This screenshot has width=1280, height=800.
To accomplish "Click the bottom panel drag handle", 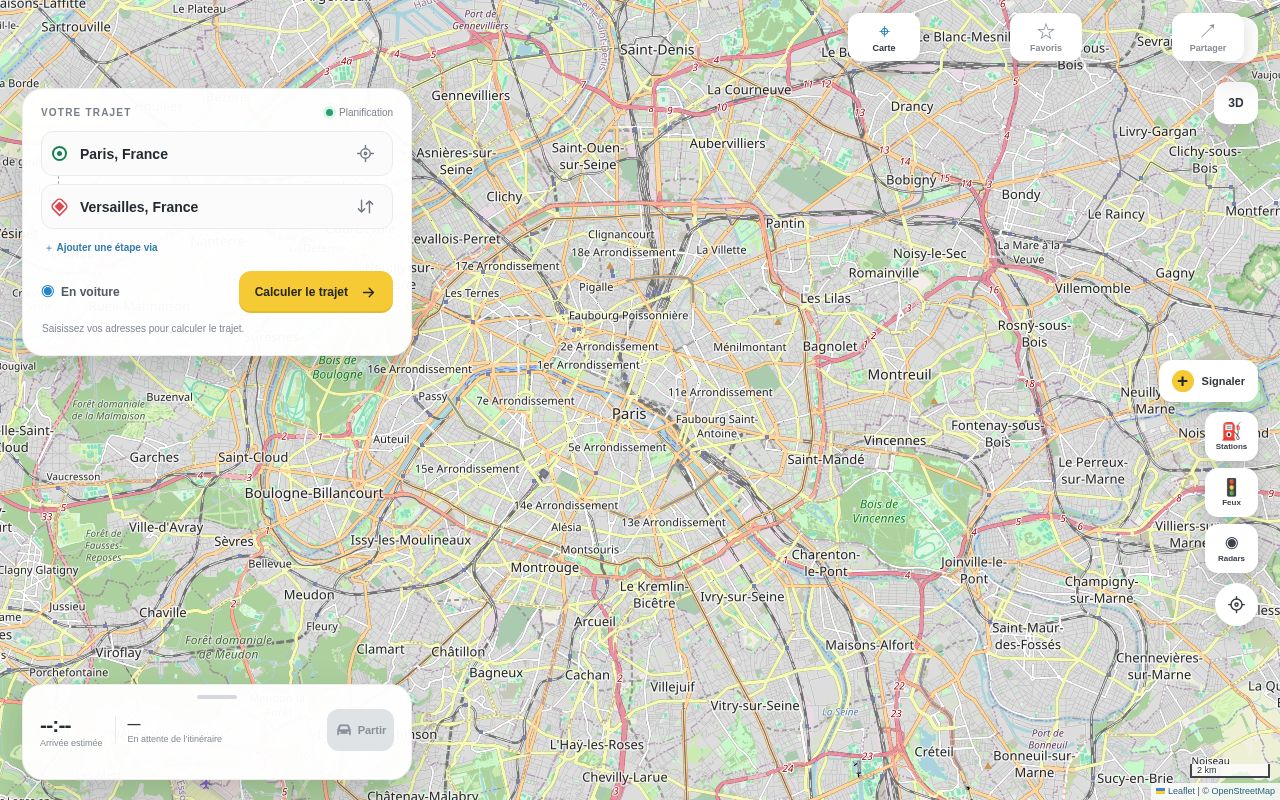I will coord(217,696).
